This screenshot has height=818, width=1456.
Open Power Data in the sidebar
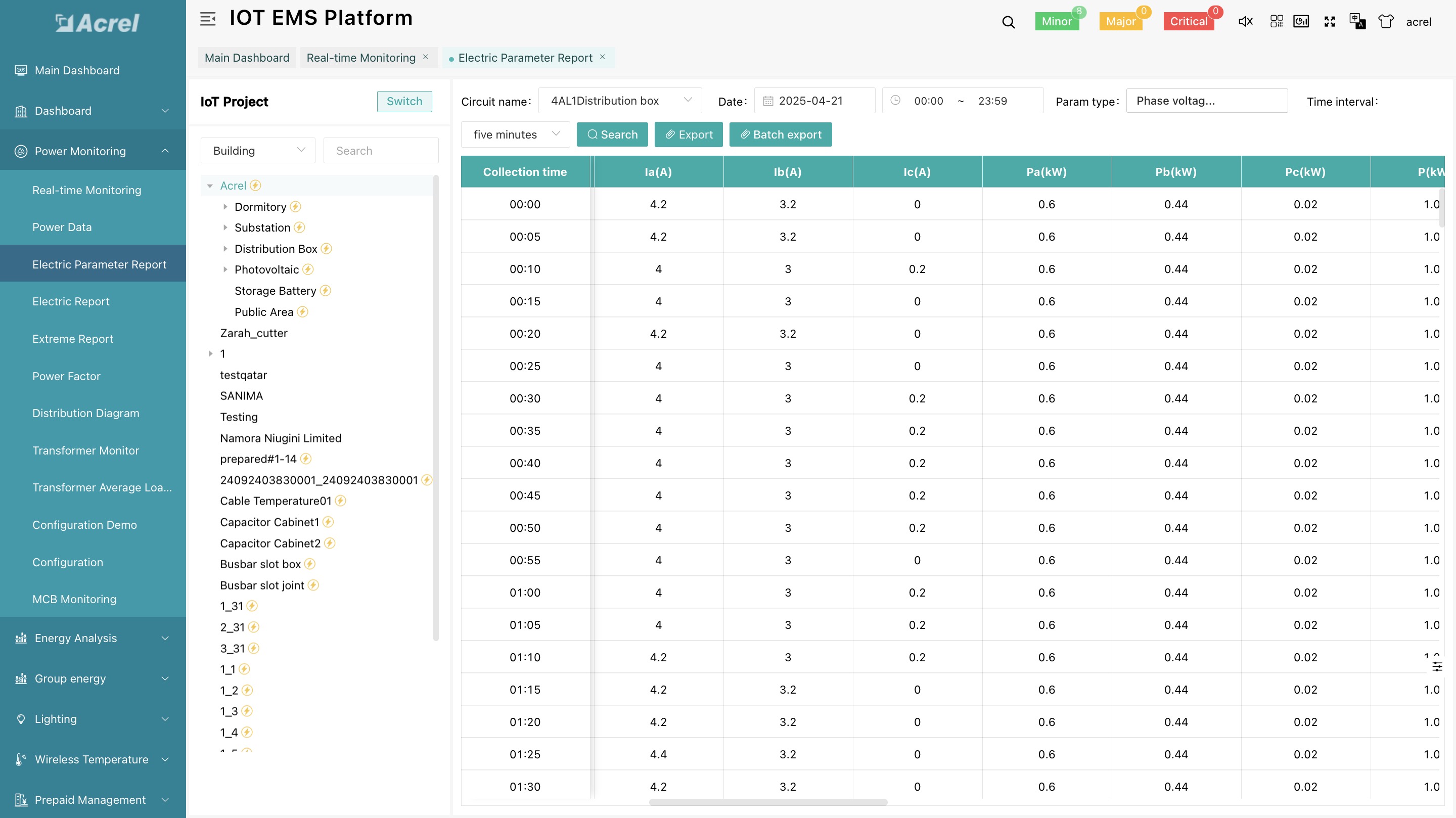point(62,228)
